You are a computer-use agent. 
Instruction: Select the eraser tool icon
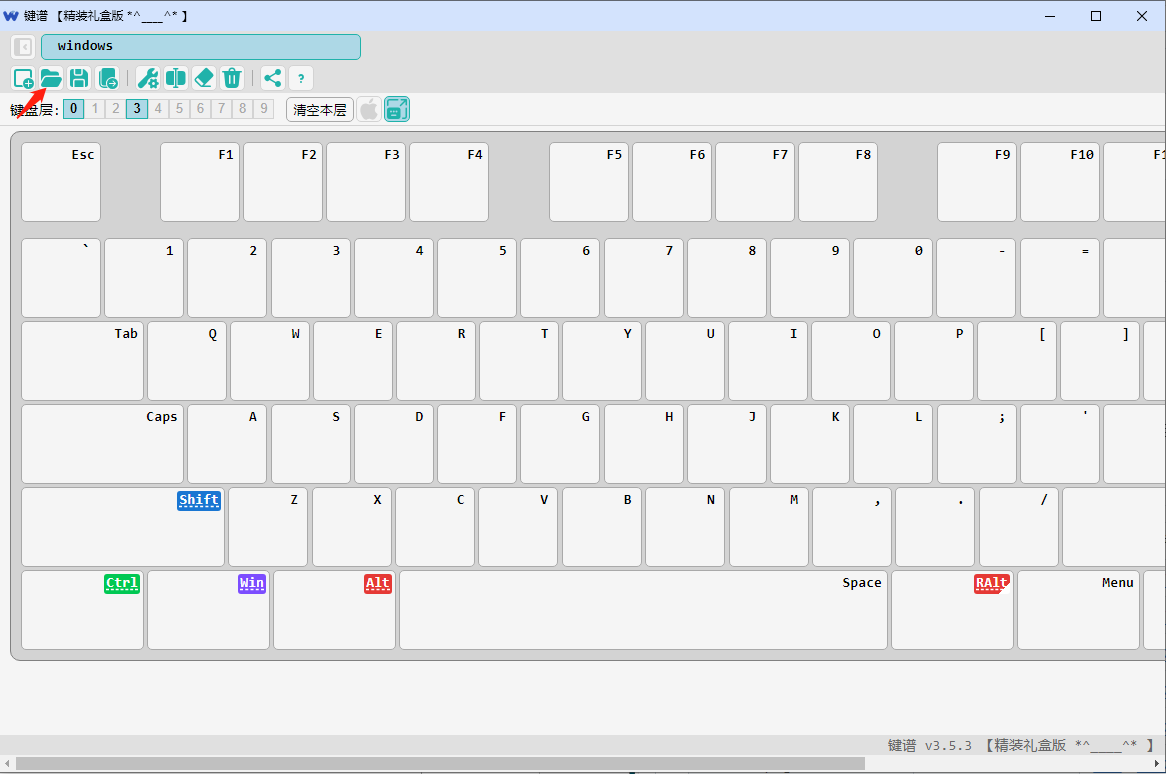point(204,78)
